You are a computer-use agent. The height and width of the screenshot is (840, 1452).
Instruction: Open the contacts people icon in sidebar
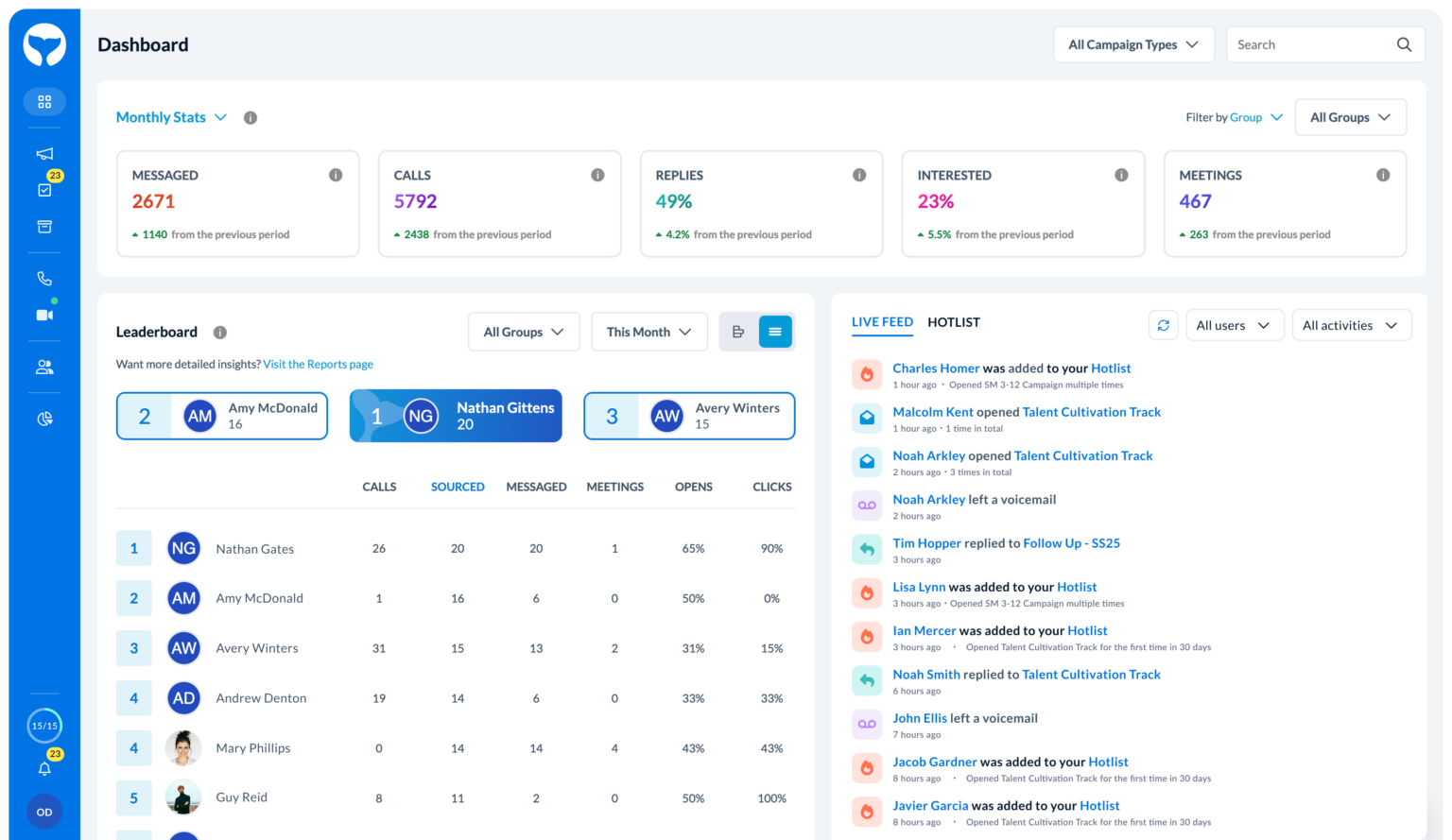pos(44,368)
